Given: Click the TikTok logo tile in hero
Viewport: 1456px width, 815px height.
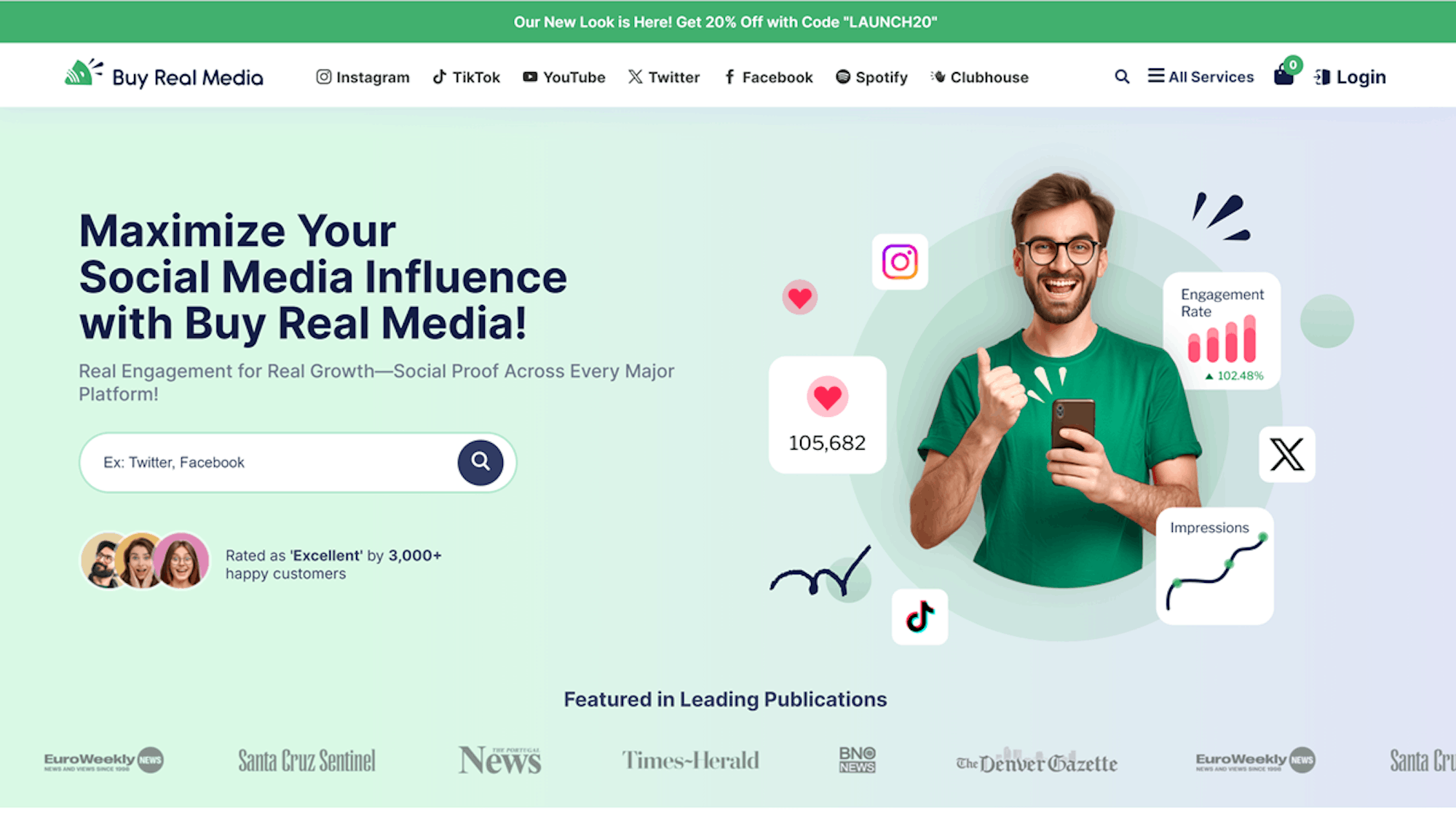Looking at the screenshot, I should point(919,617).
